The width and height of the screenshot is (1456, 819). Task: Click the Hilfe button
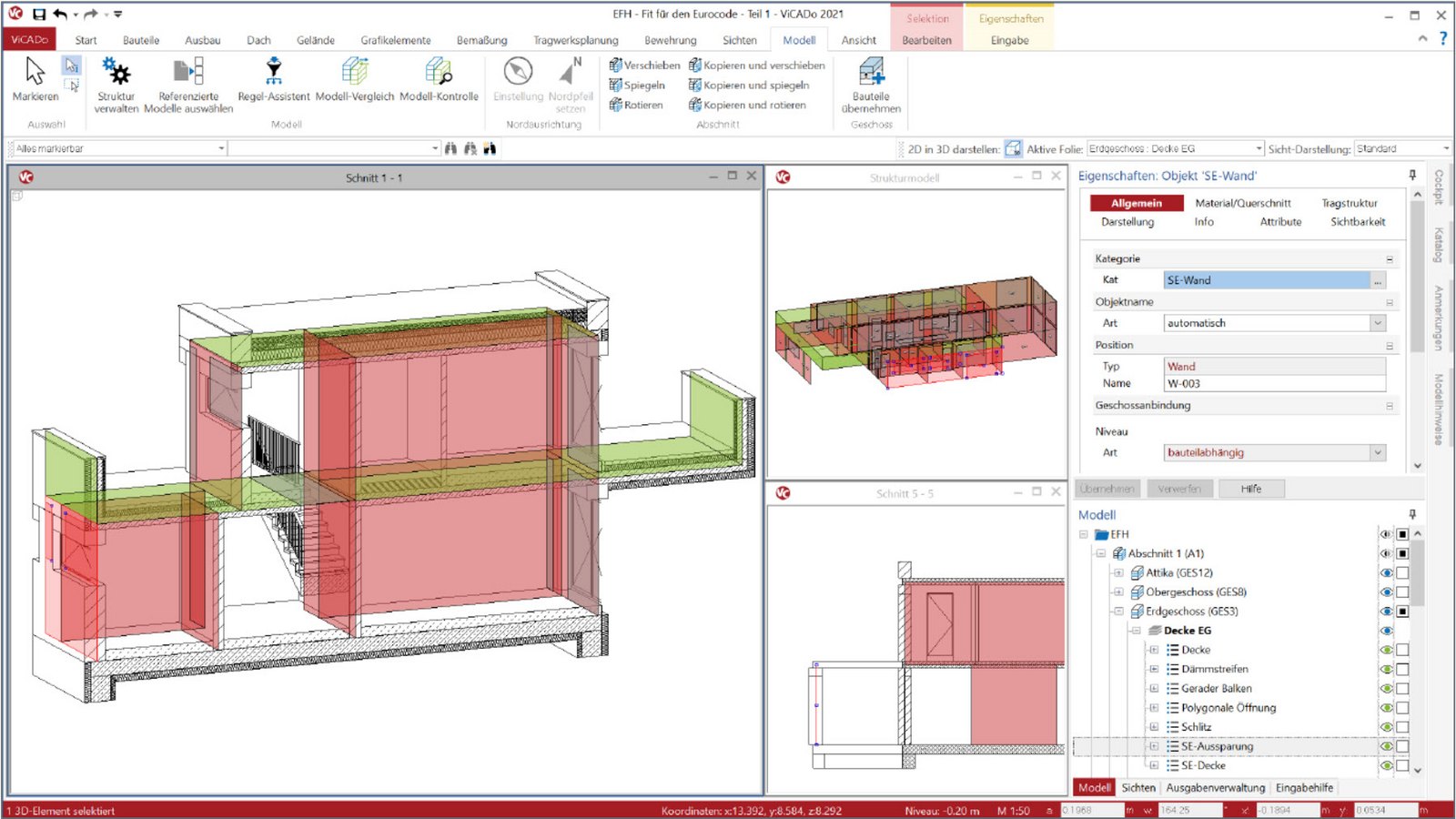[1251, 489]
